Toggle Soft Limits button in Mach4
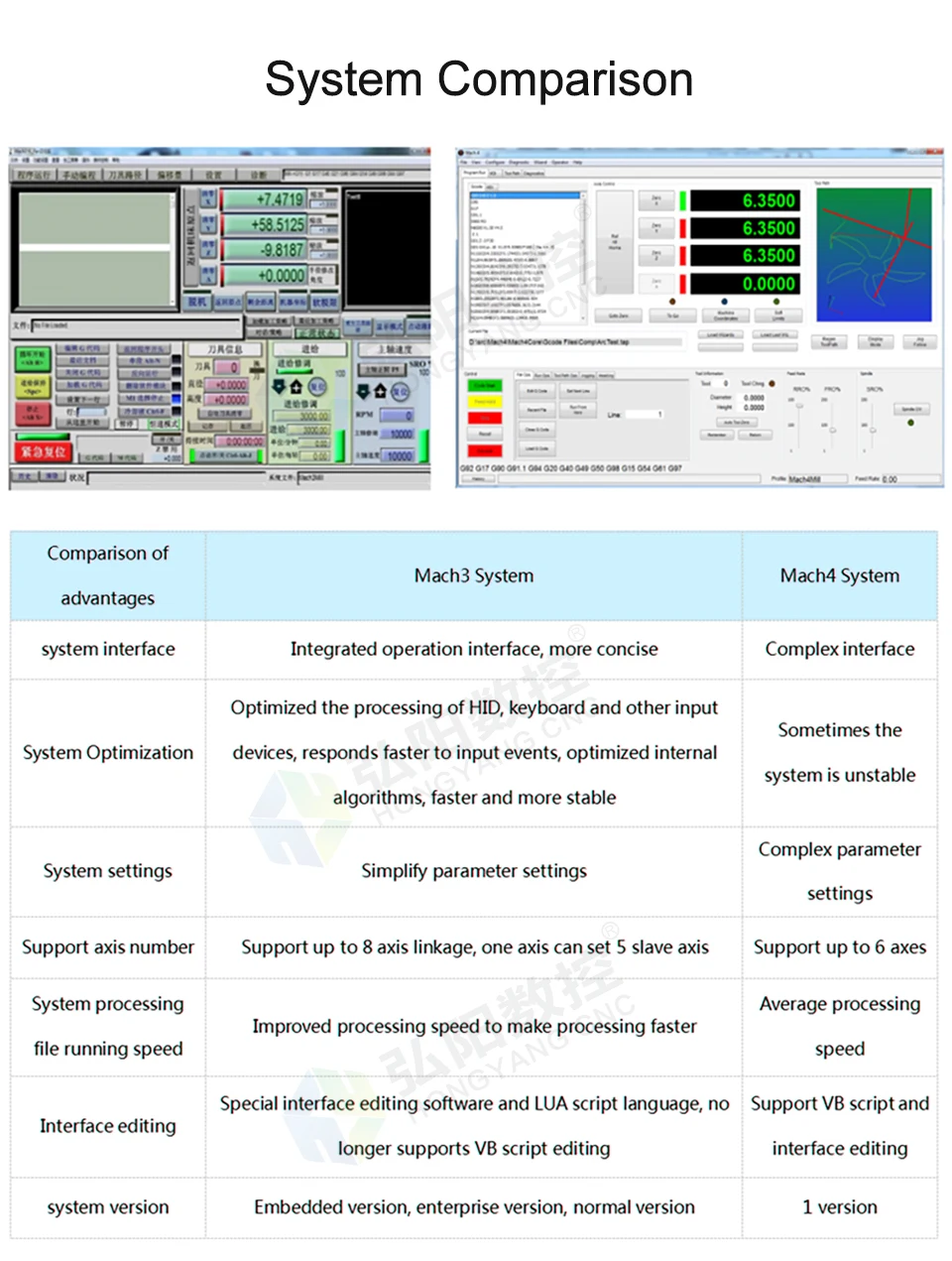 pos(778,315)
